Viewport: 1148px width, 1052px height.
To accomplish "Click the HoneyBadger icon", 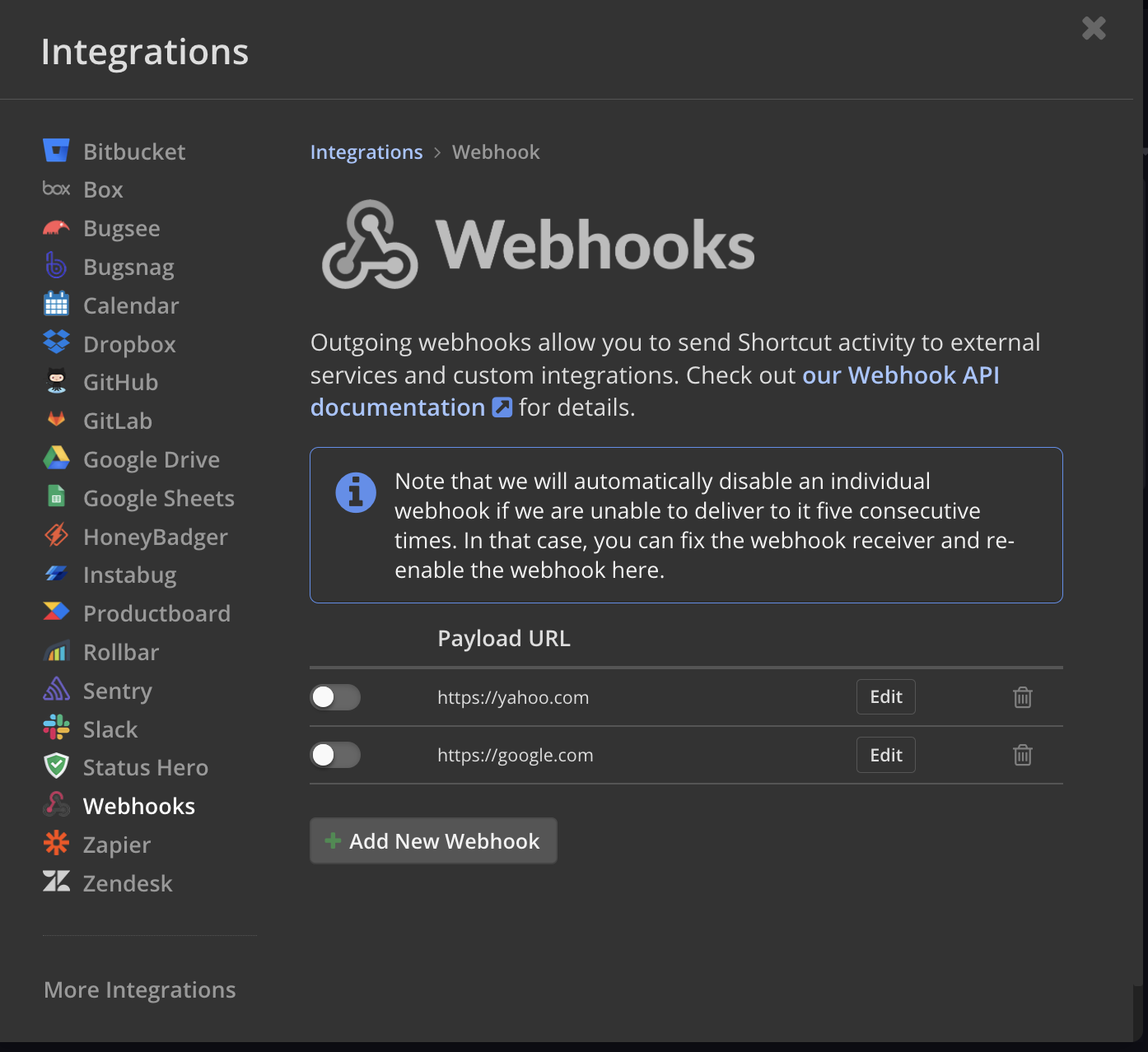I will [x=56, y=535].
